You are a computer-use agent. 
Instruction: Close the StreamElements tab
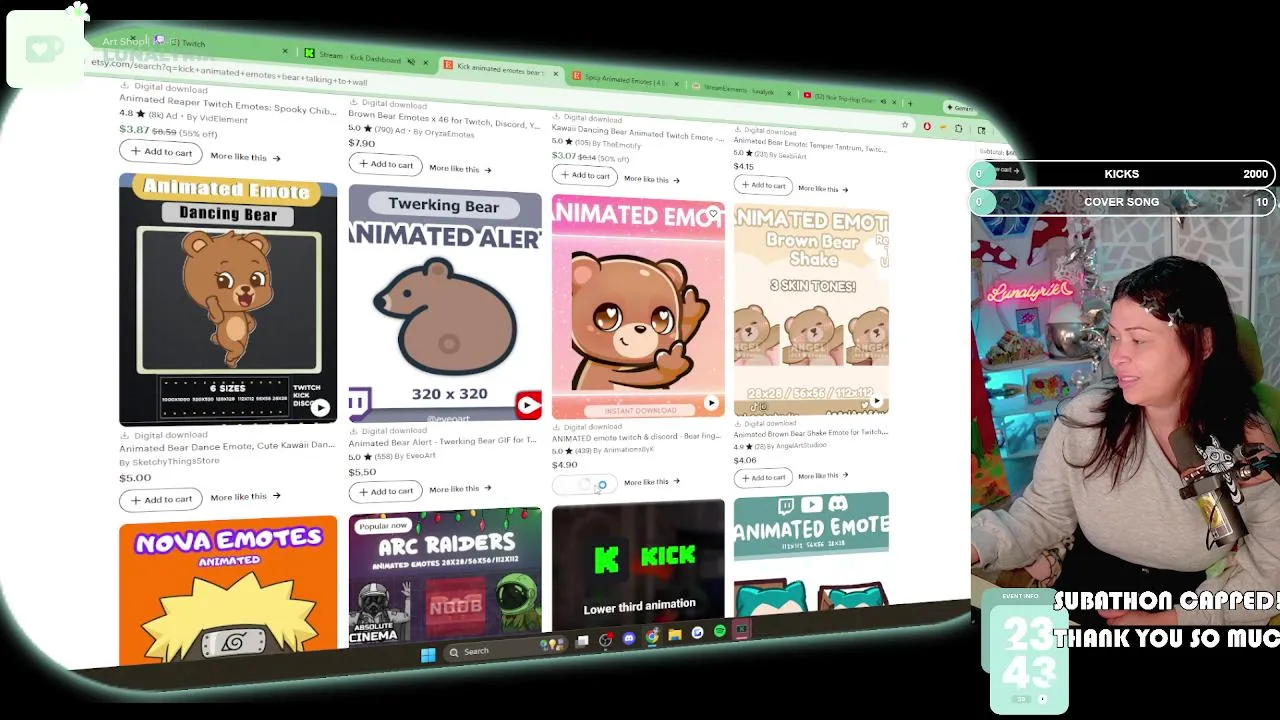click(x=789, y=95)
